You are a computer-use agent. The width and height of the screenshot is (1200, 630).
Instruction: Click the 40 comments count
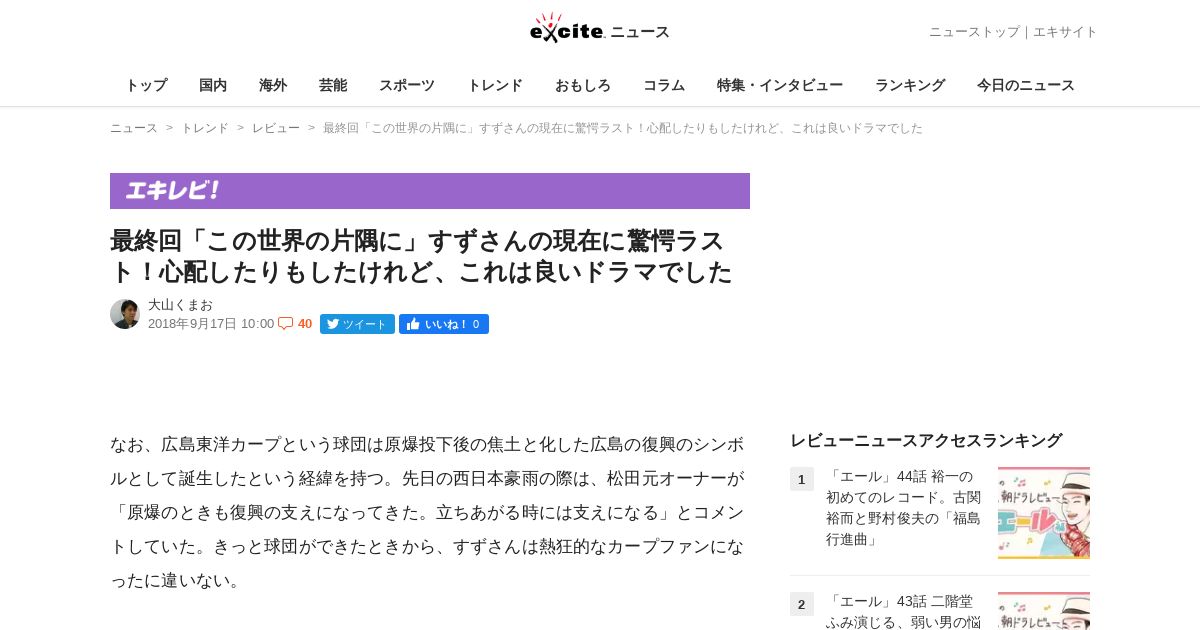(x=305, y=324)
